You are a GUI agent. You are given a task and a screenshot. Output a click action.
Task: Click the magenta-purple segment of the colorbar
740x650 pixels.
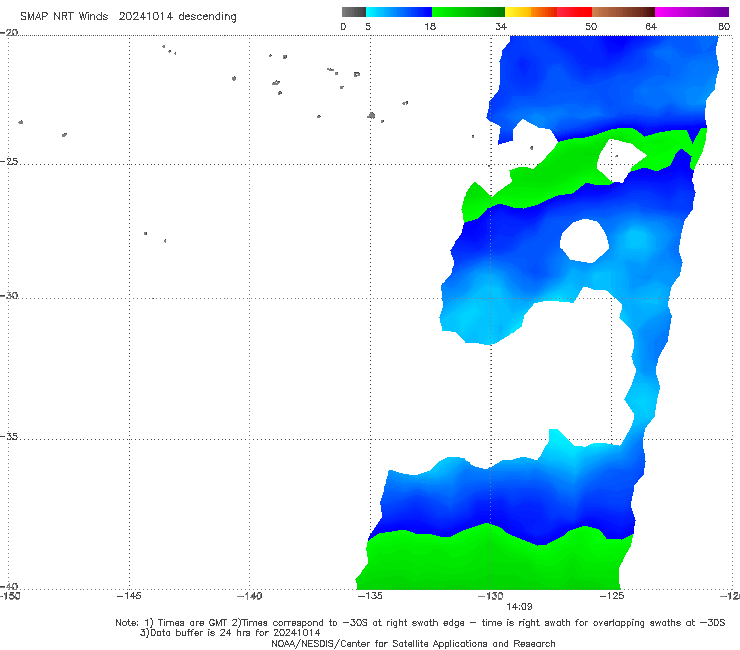coord(692,12)
